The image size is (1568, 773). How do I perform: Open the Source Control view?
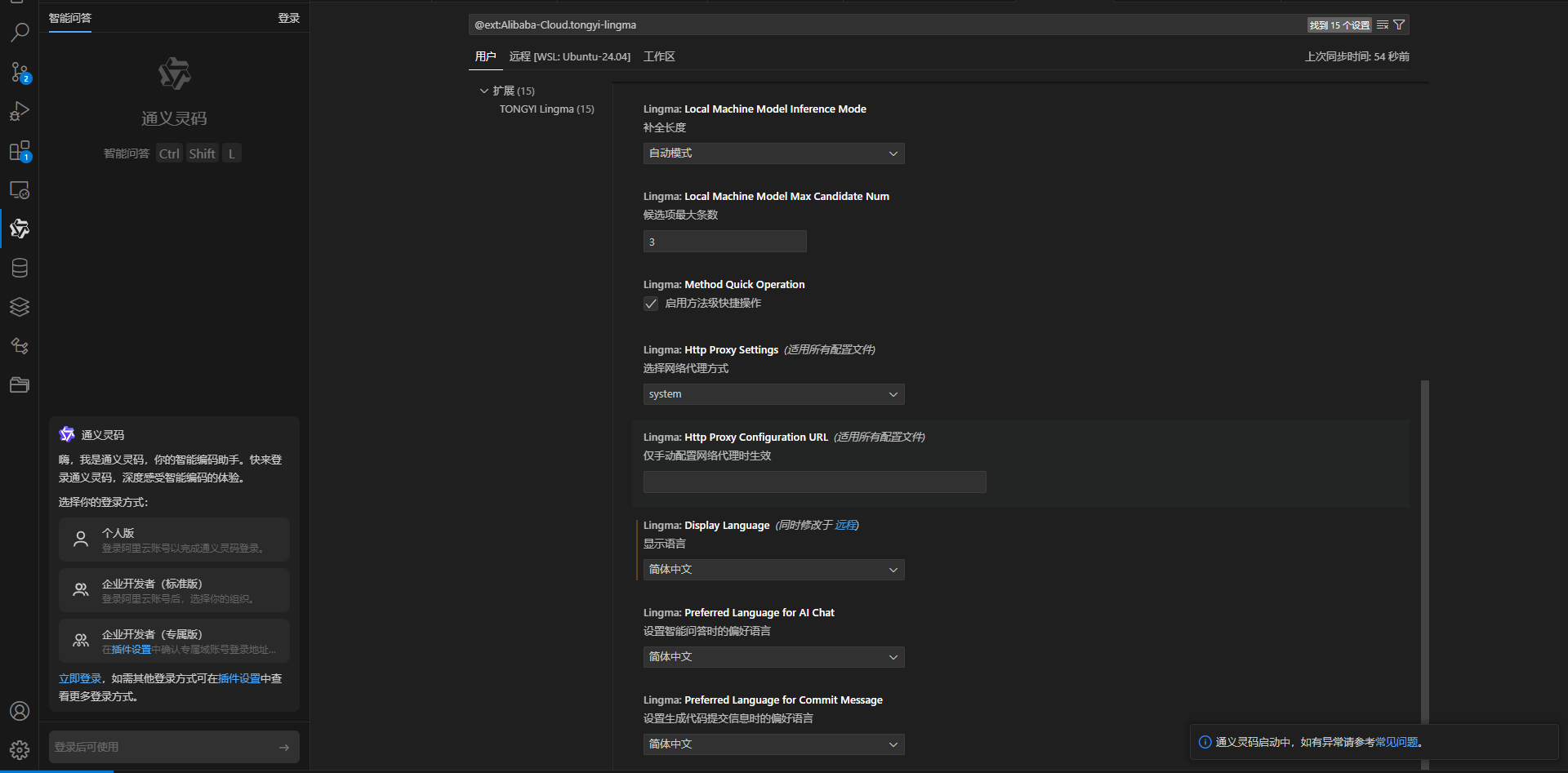[20, 72]
